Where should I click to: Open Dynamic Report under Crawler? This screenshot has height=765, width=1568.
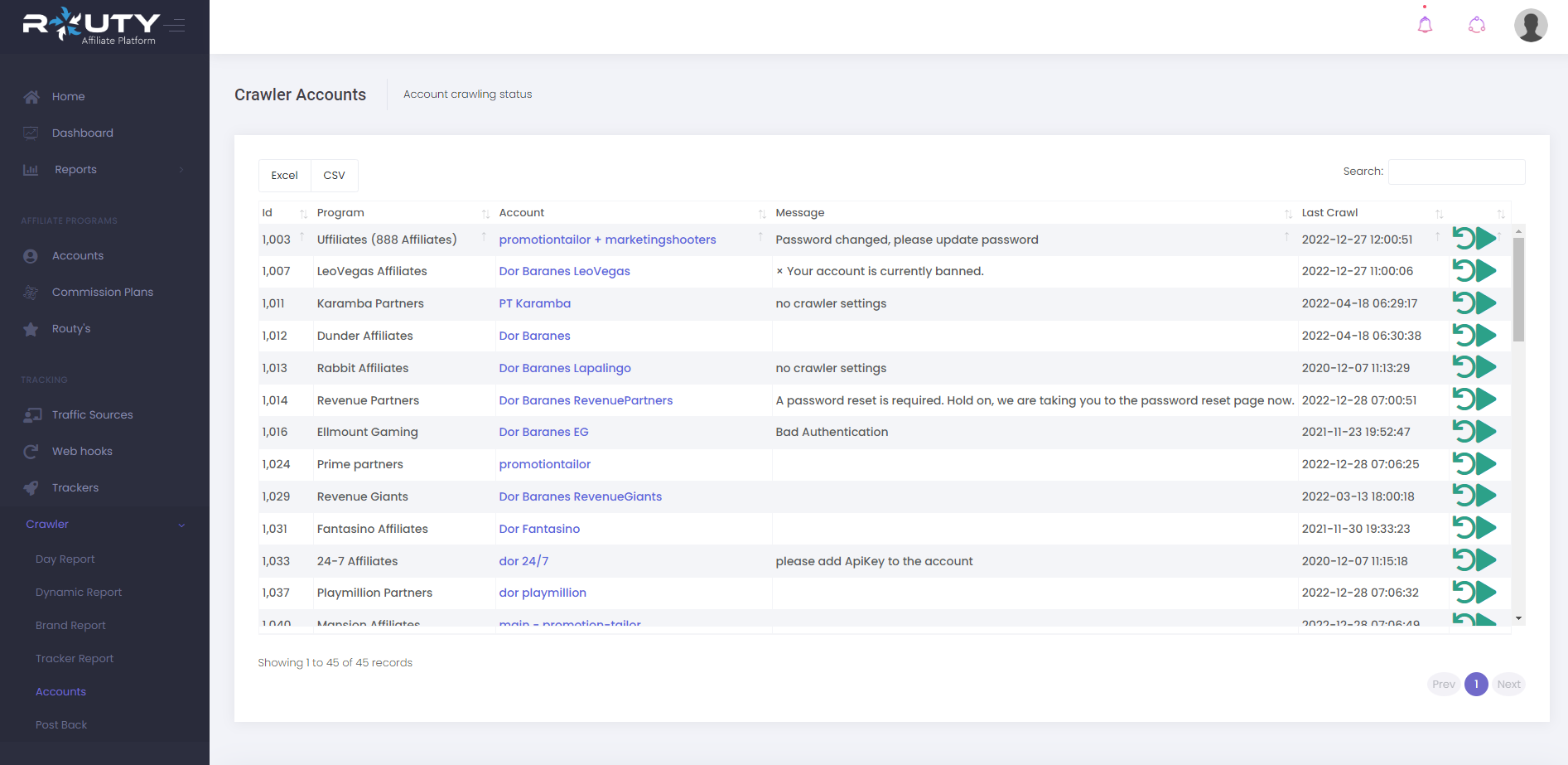[79, 593]
